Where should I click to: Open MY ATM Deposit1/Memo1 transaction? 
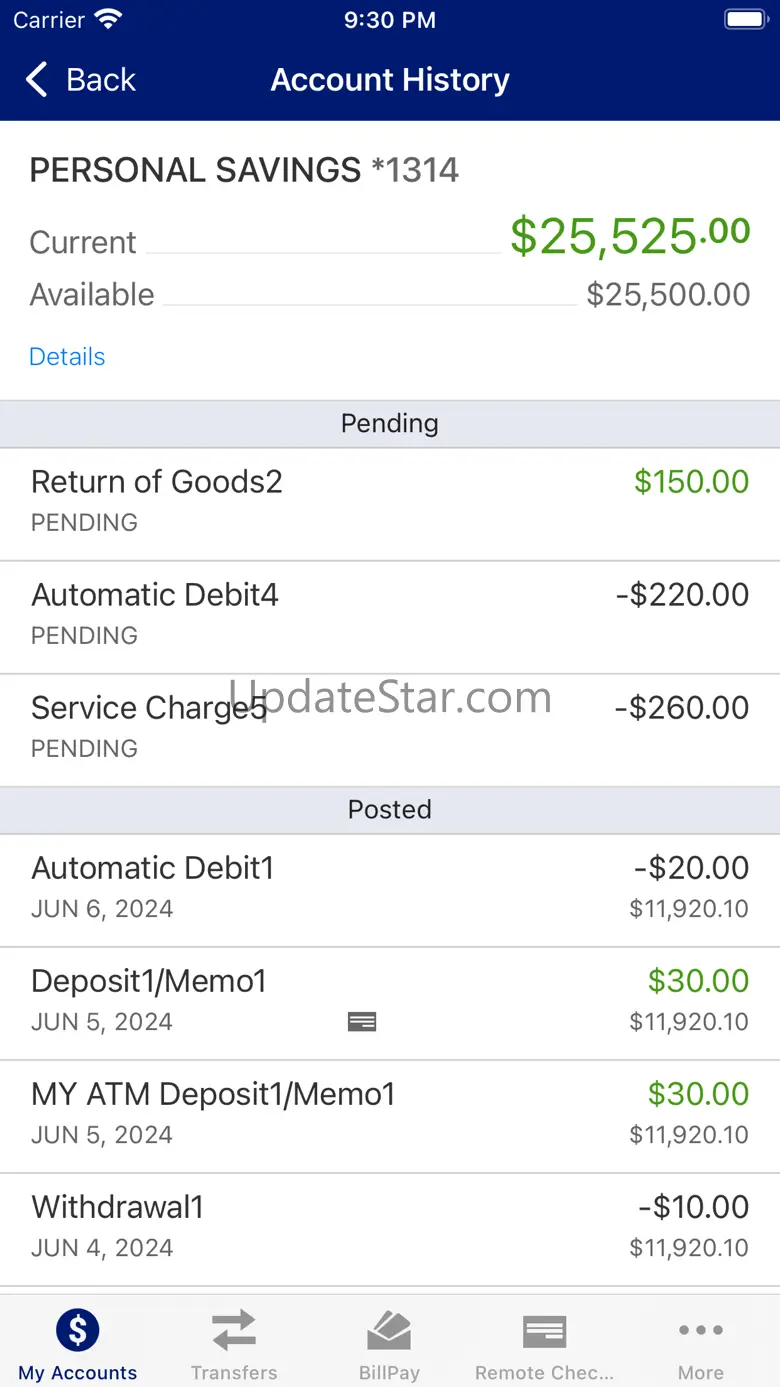click(390, 1116)
